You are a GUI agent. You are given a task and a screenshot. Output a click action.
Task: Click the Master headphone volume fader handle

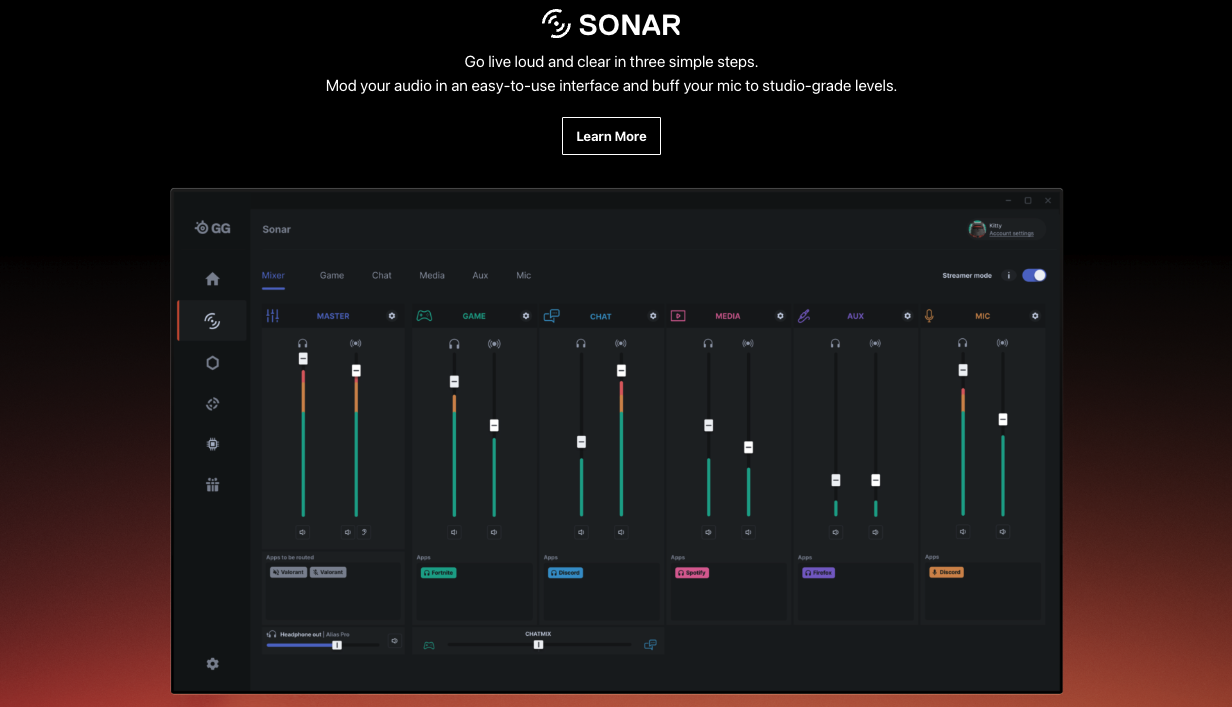coord(303,358)
